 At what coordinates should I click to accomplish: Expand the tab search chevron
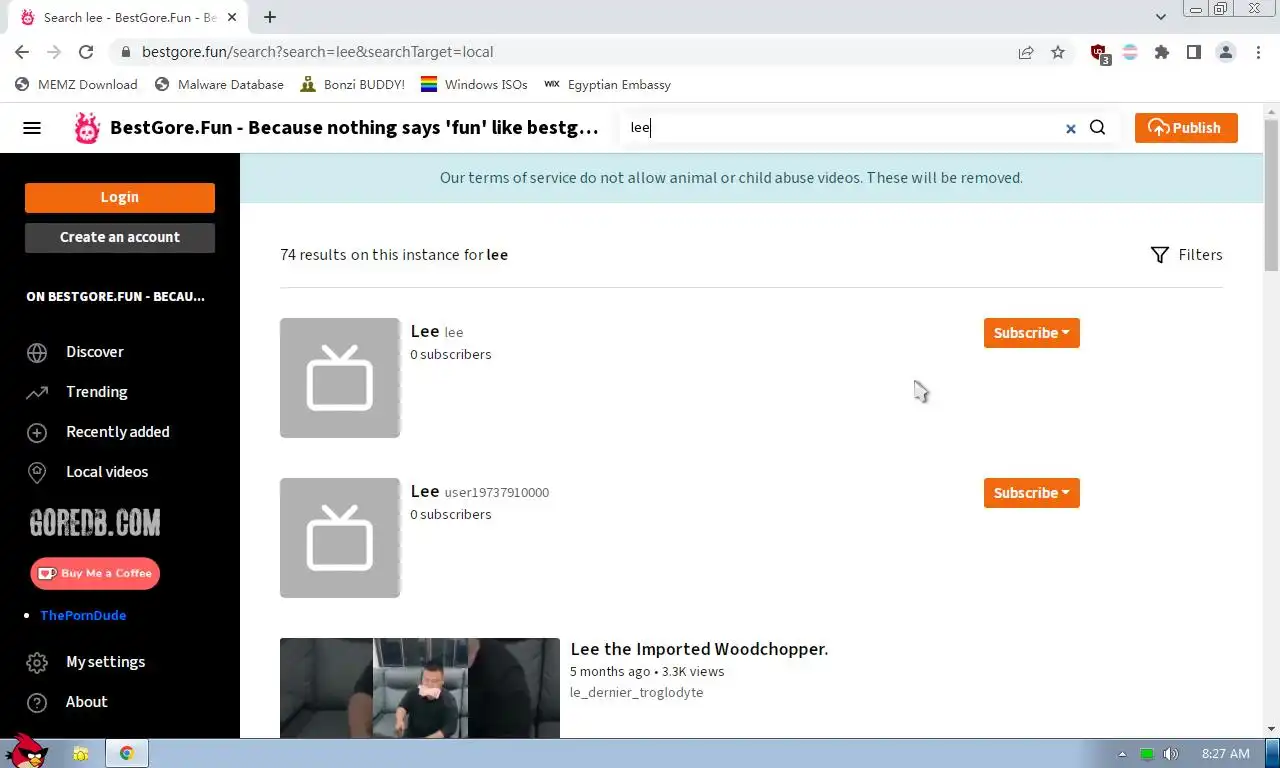(x=1160, y=17)
